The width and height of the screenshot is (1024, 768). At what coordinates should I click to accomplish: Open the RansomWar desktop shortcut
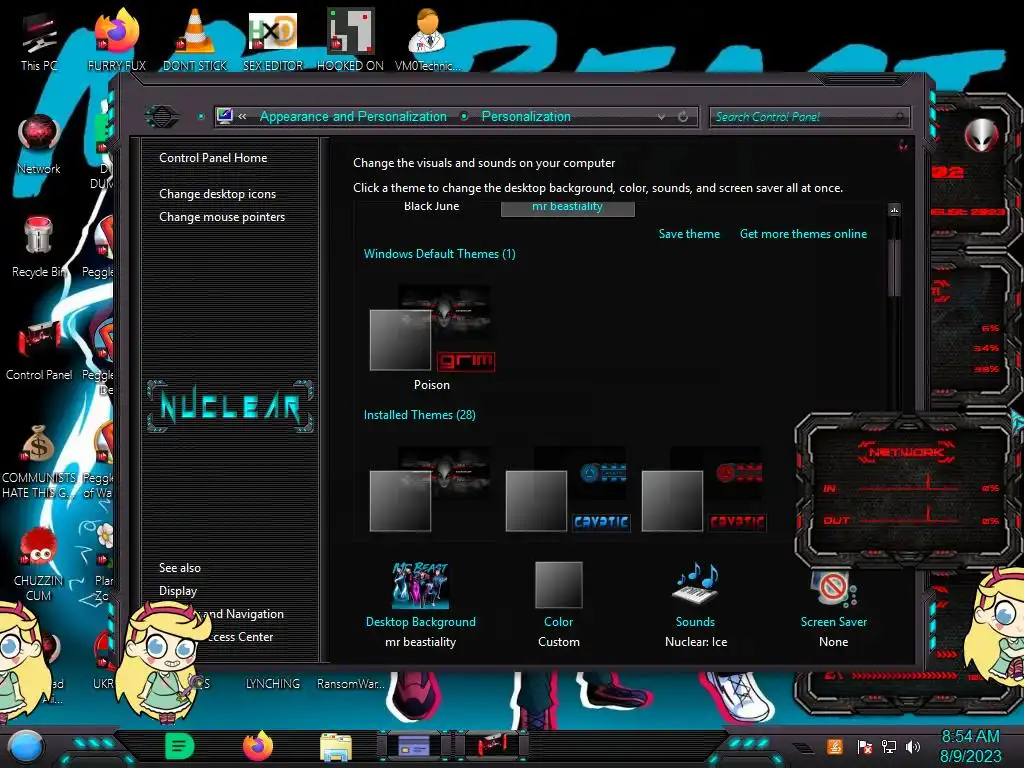pyautogui.click(x=351, y=684)
